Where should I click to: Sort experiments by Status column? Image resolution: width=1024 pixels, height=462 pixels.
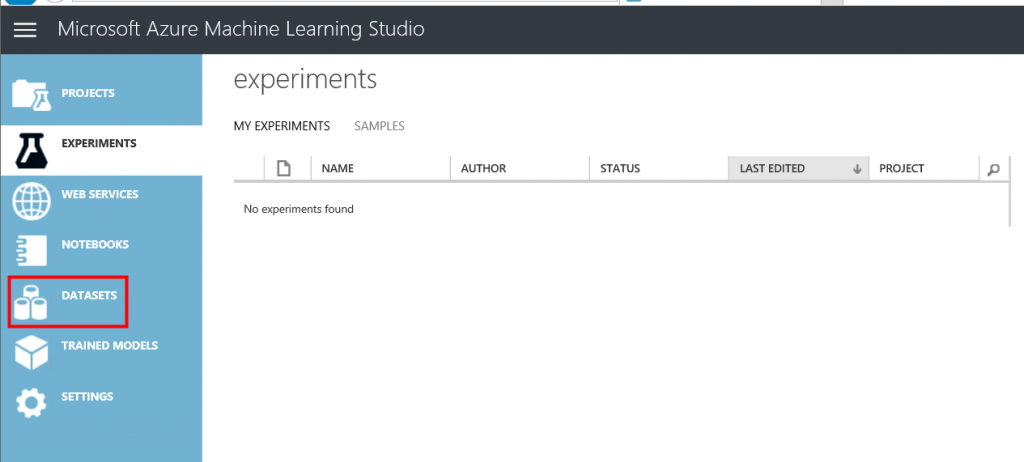click(620, 169)
